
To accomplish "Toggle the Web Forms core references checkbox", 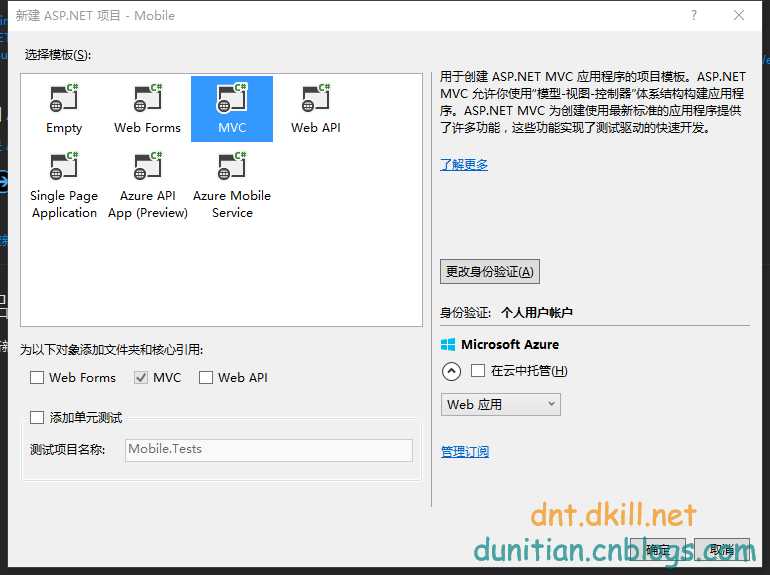I will coord(37,378).
